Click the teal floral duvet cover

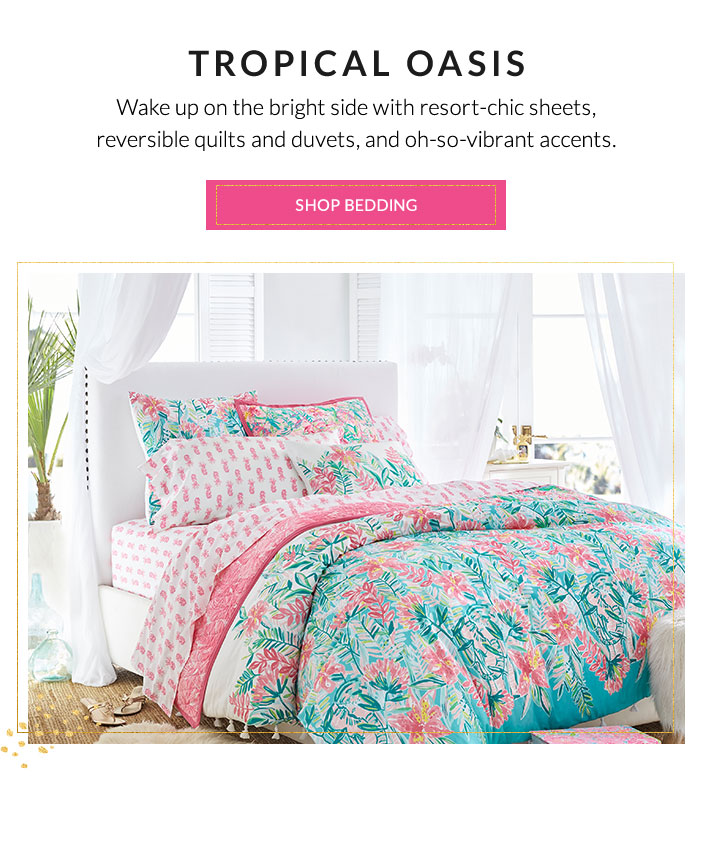click(456, 606)
